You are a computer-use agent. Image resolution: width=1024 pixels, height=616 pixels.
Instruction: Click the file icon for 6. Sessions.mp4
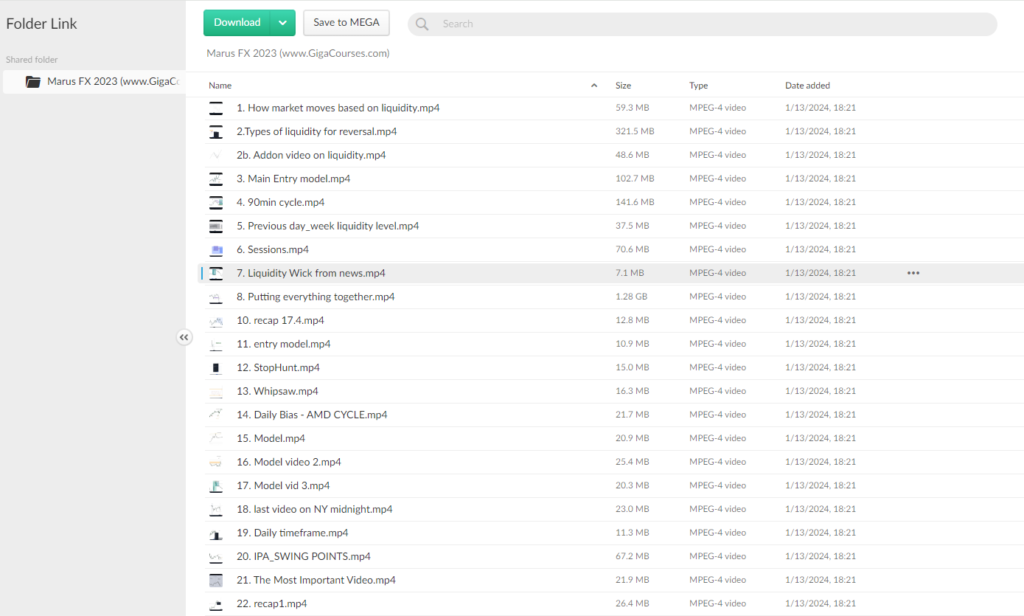click(216, 250)
